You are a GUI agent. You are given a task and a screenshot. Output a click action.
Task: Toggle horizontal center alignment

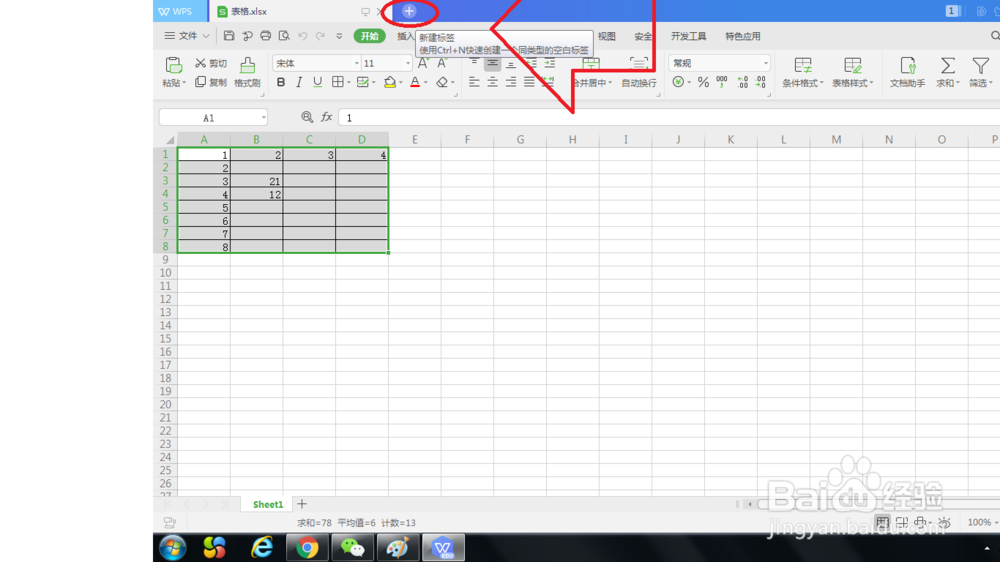[492, 82]
